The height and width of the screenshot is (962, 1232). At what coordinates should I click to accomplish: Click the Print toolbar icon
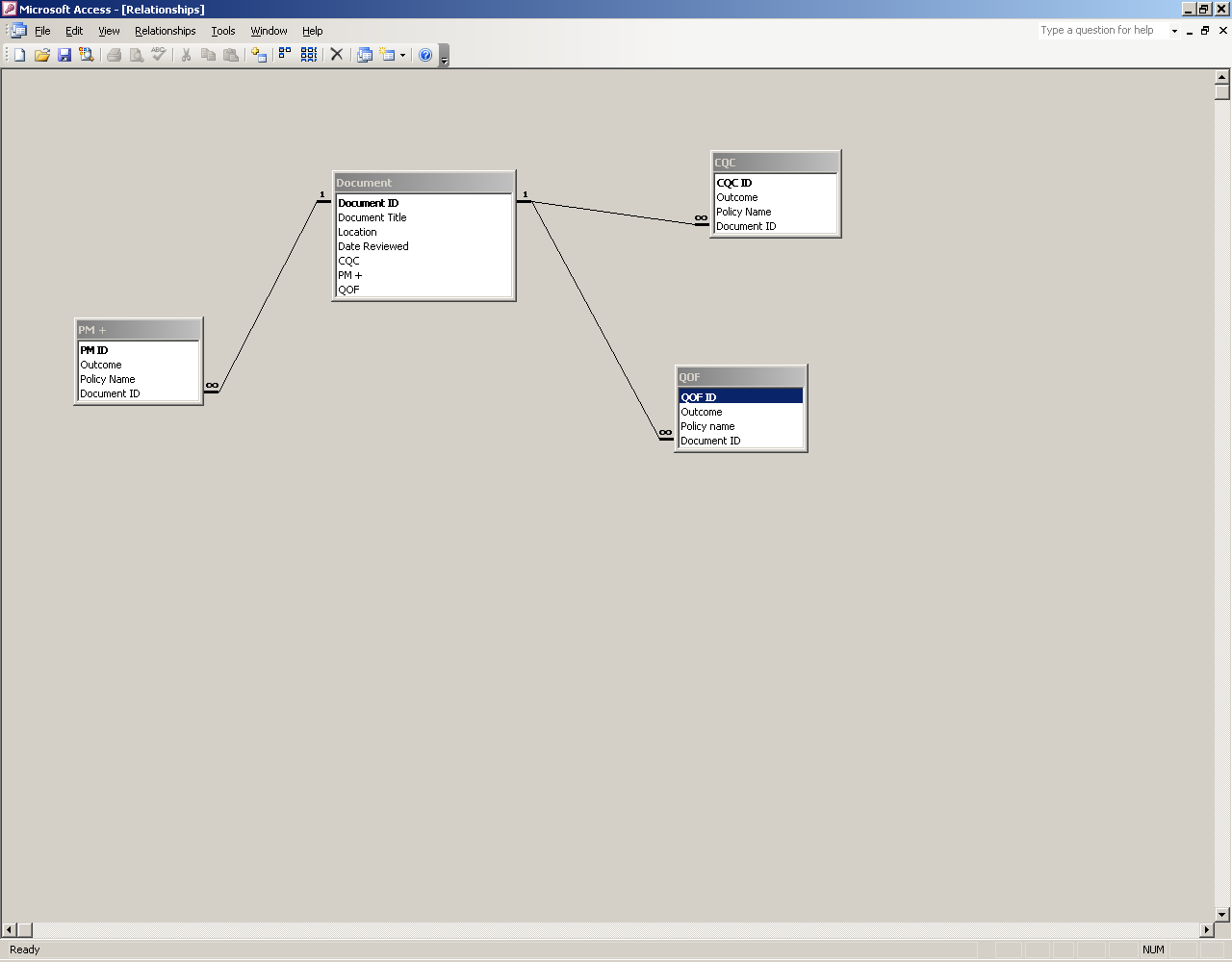pyautogui.click(x=114, y=55)
